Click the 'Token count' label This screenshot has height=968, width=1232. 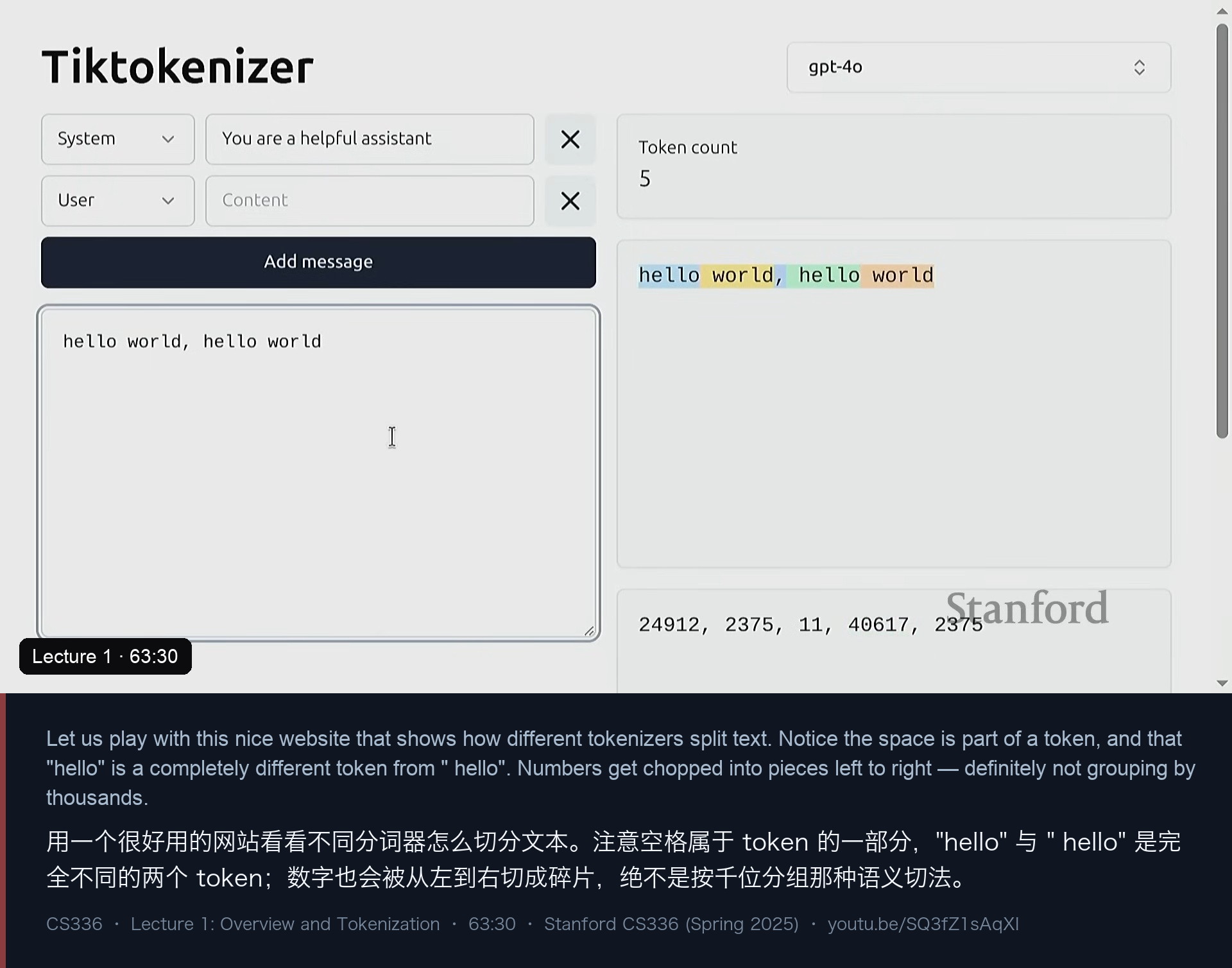[x=687, y=148]
